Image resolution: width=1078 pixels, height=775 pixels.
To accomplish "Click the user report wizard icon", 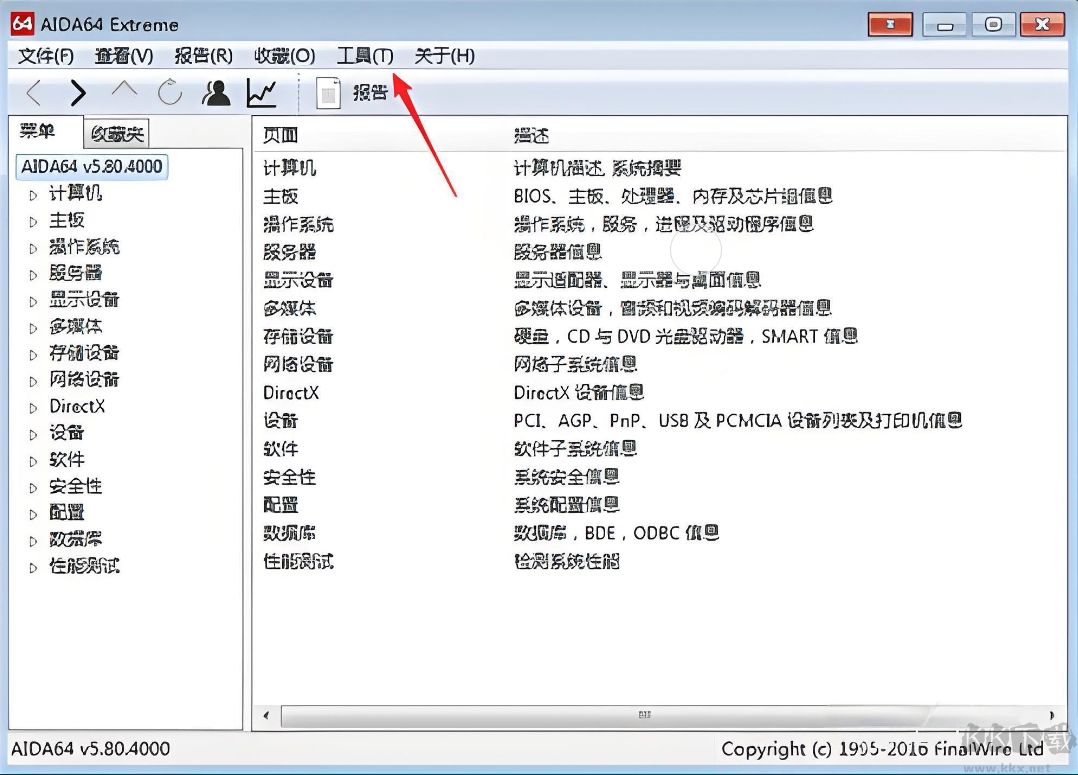I will tap(215, 92).
